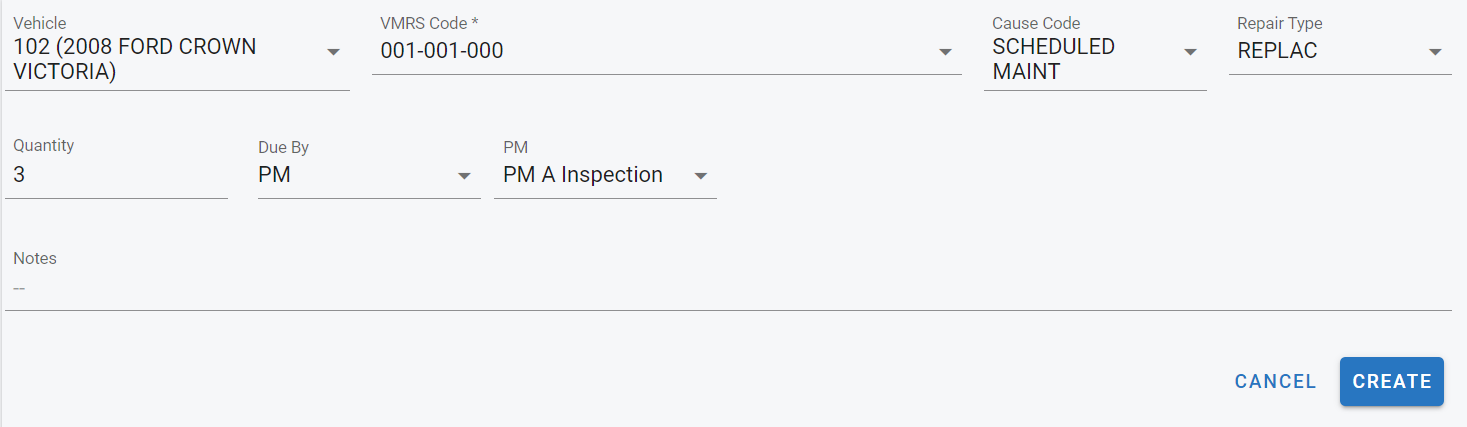Click the Quantity field containing 3
The image size is (1467, 427).
coord(116,175)
